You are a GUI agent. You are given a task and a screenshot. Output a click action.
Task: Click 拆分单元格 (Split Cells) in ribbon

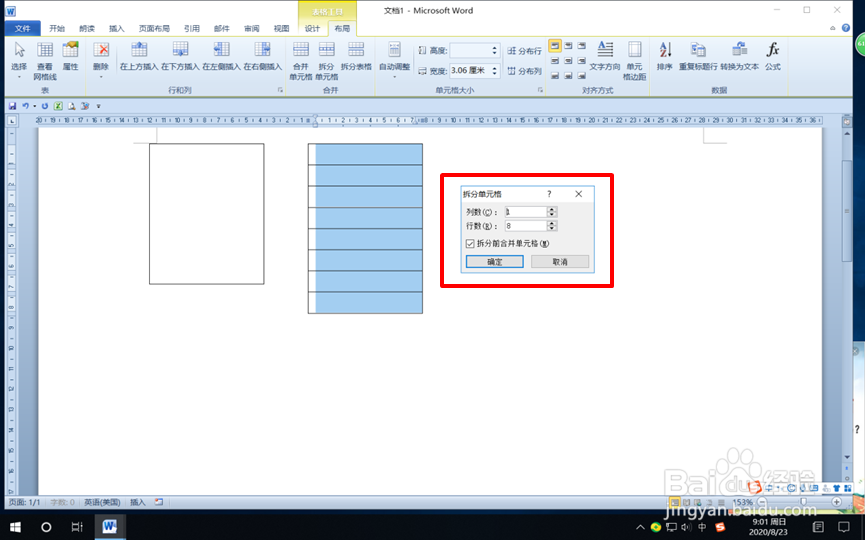click(327, 61)
